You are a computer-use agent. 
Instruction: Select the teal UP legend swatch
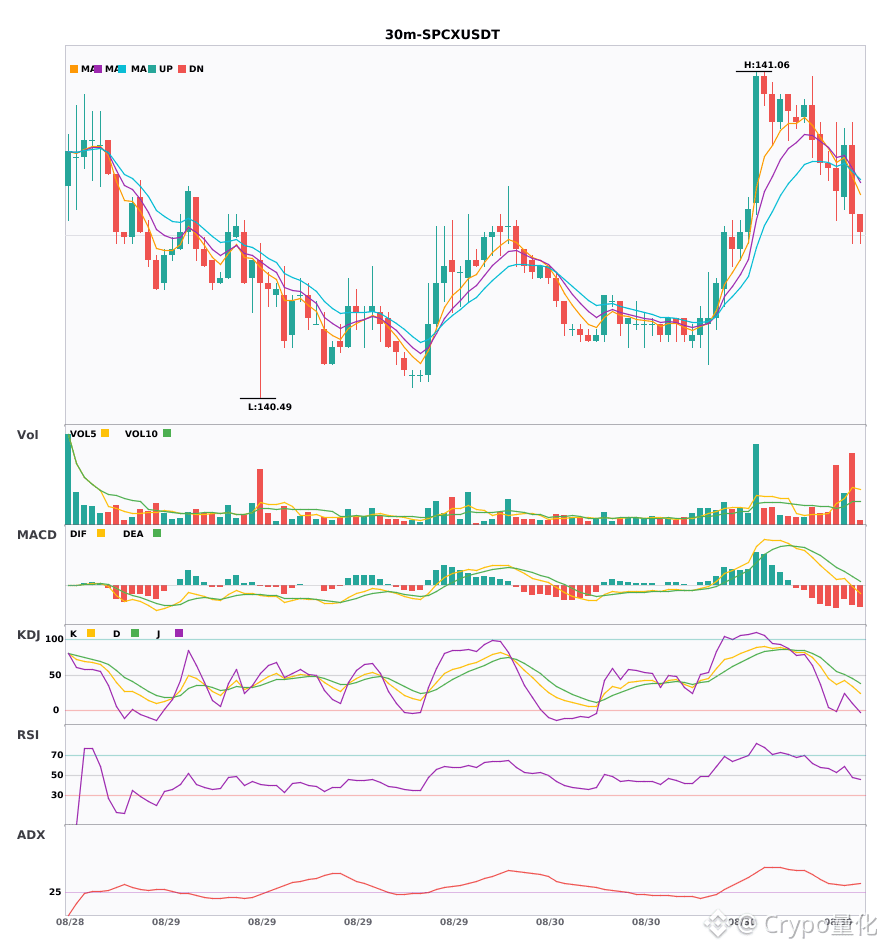pyautogui.click(x=152, y=69)
